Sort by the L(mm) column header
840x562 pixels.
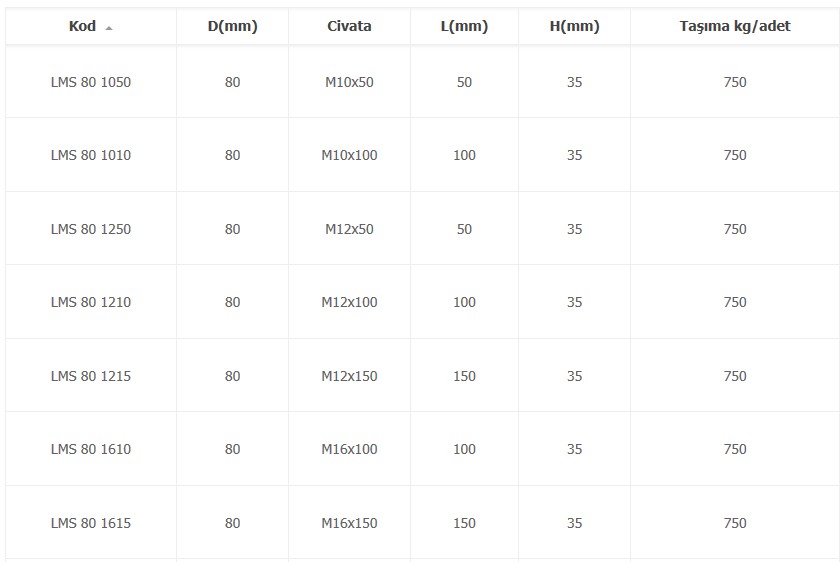coord(464,26)
